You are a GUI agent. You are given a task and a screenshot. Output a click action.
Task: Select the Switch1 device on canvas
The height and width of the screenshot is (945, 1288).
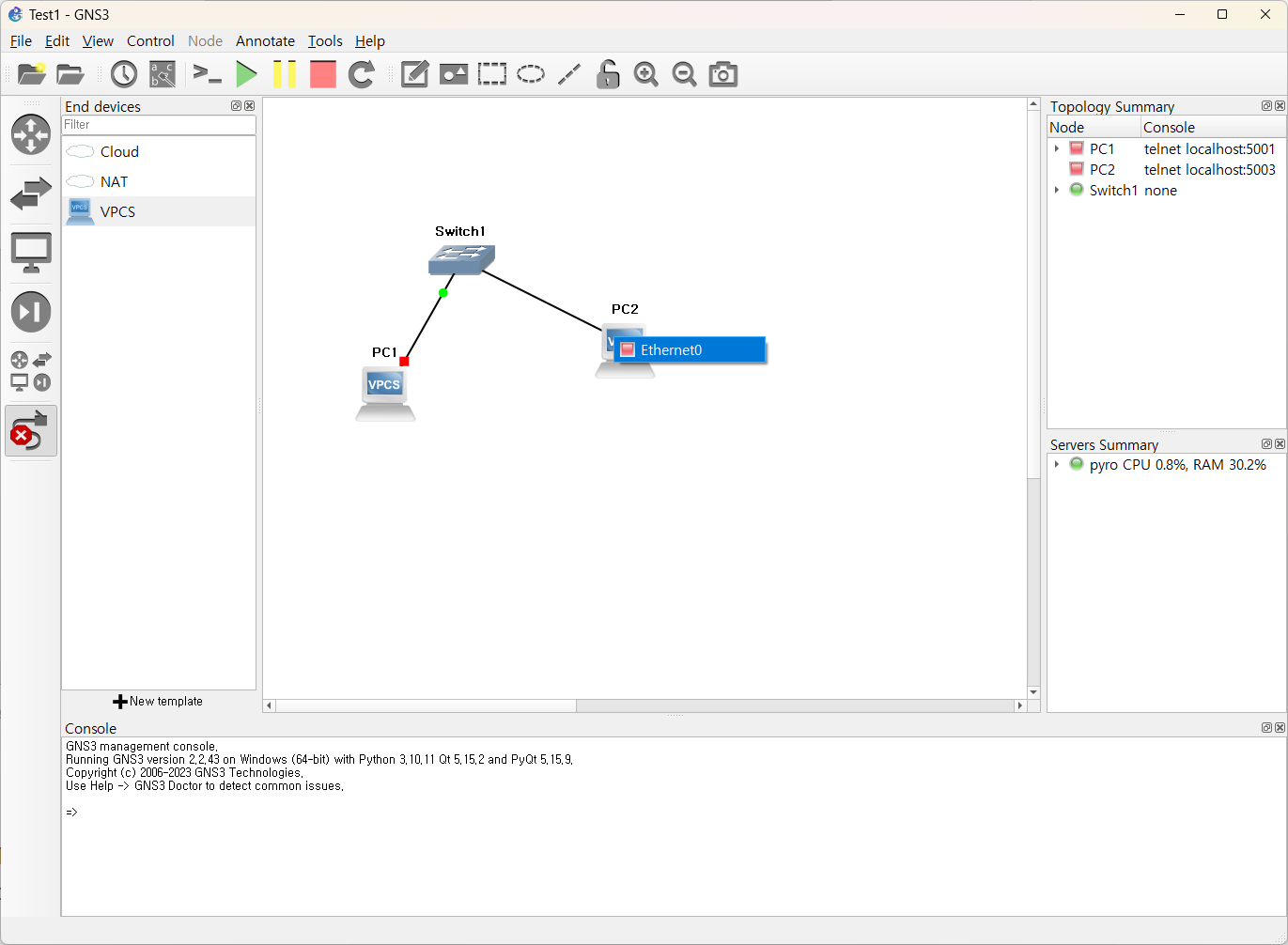[461, 259]
